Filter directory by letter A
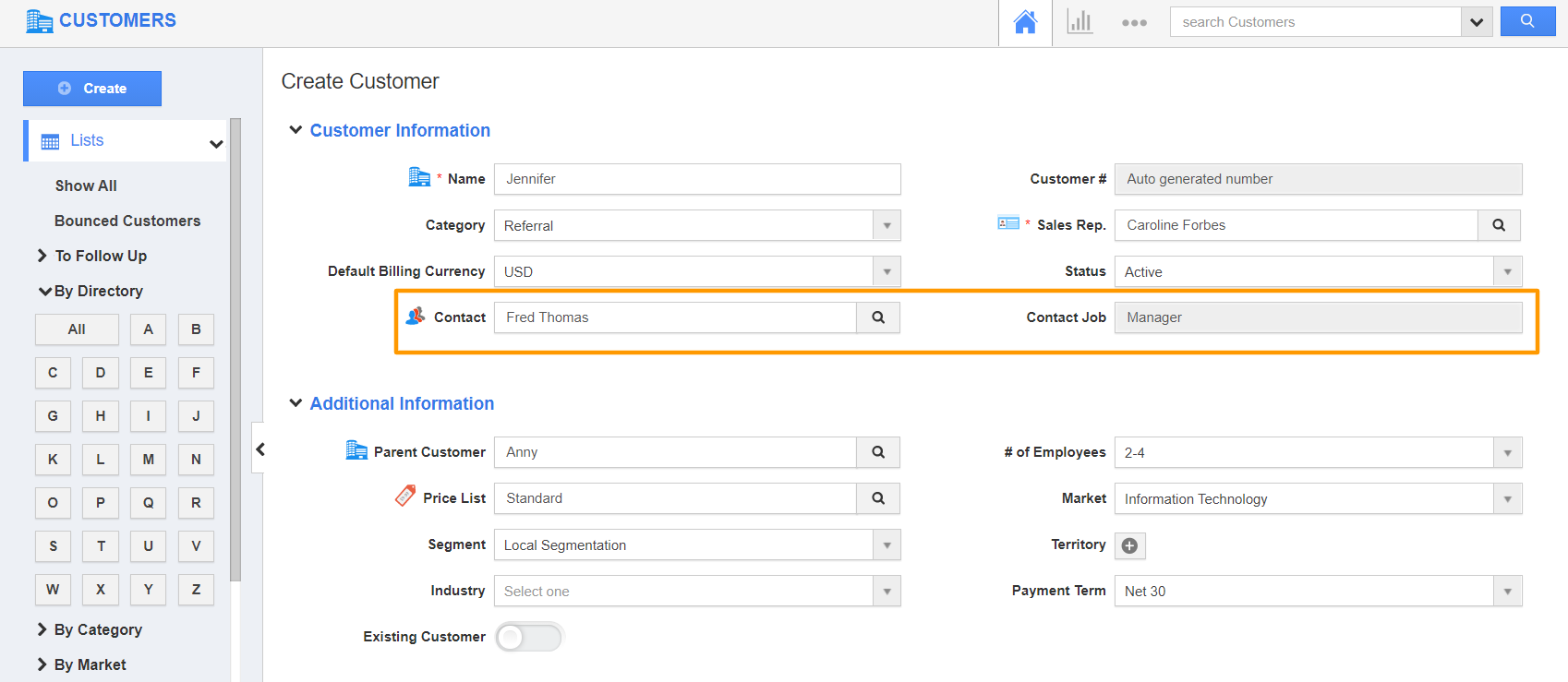Viewport: 1568px width, 682px height. coord(148,329)
